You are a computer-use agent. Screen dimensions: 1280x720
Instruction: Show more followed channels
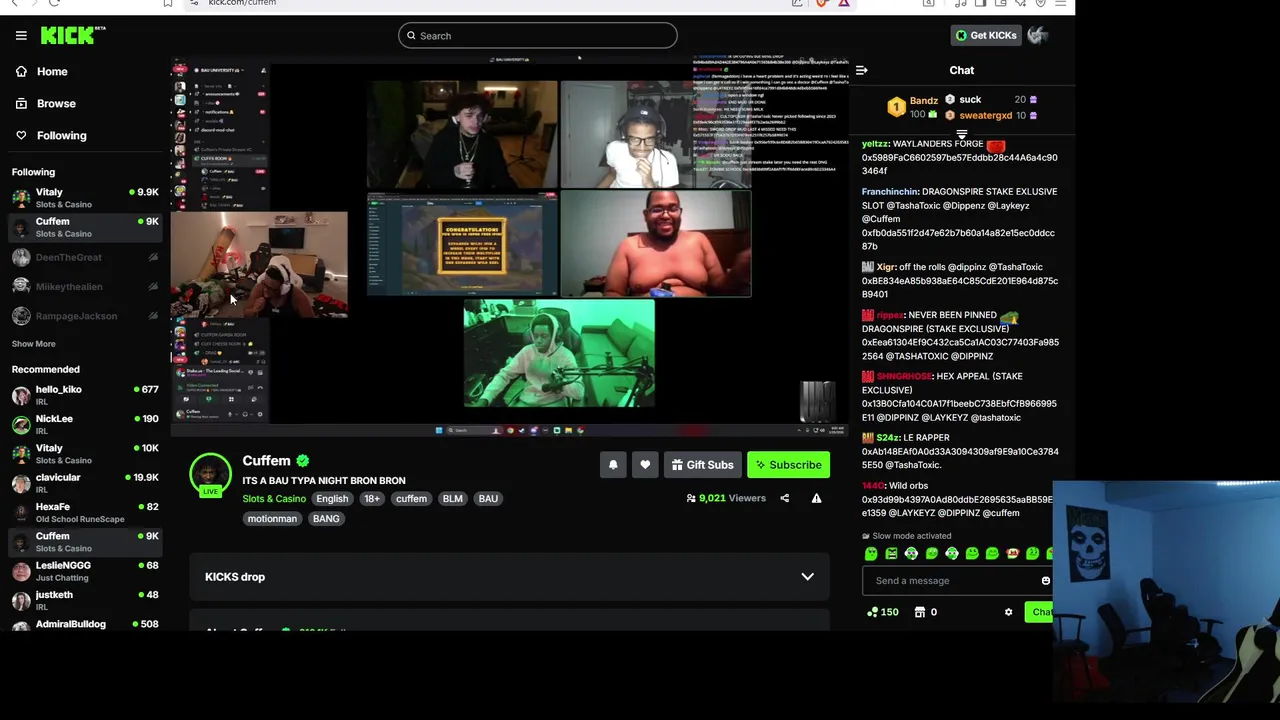tap(33, 344)
